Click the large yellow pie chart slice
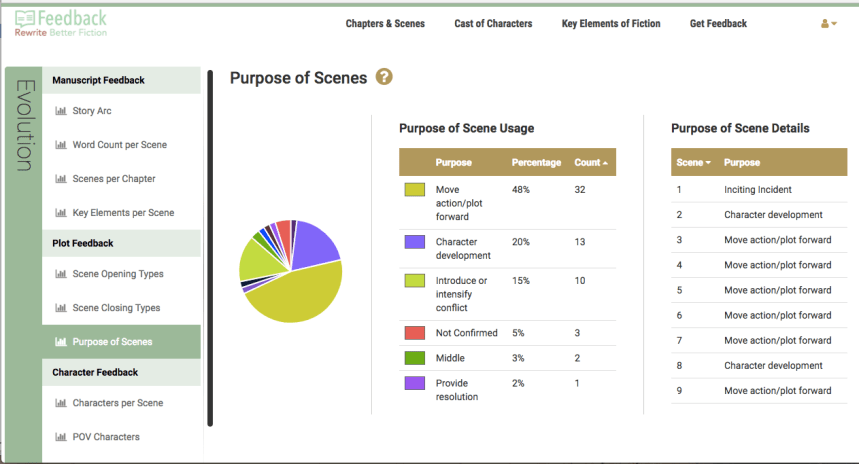859x464 pixels. pos(295,295)
